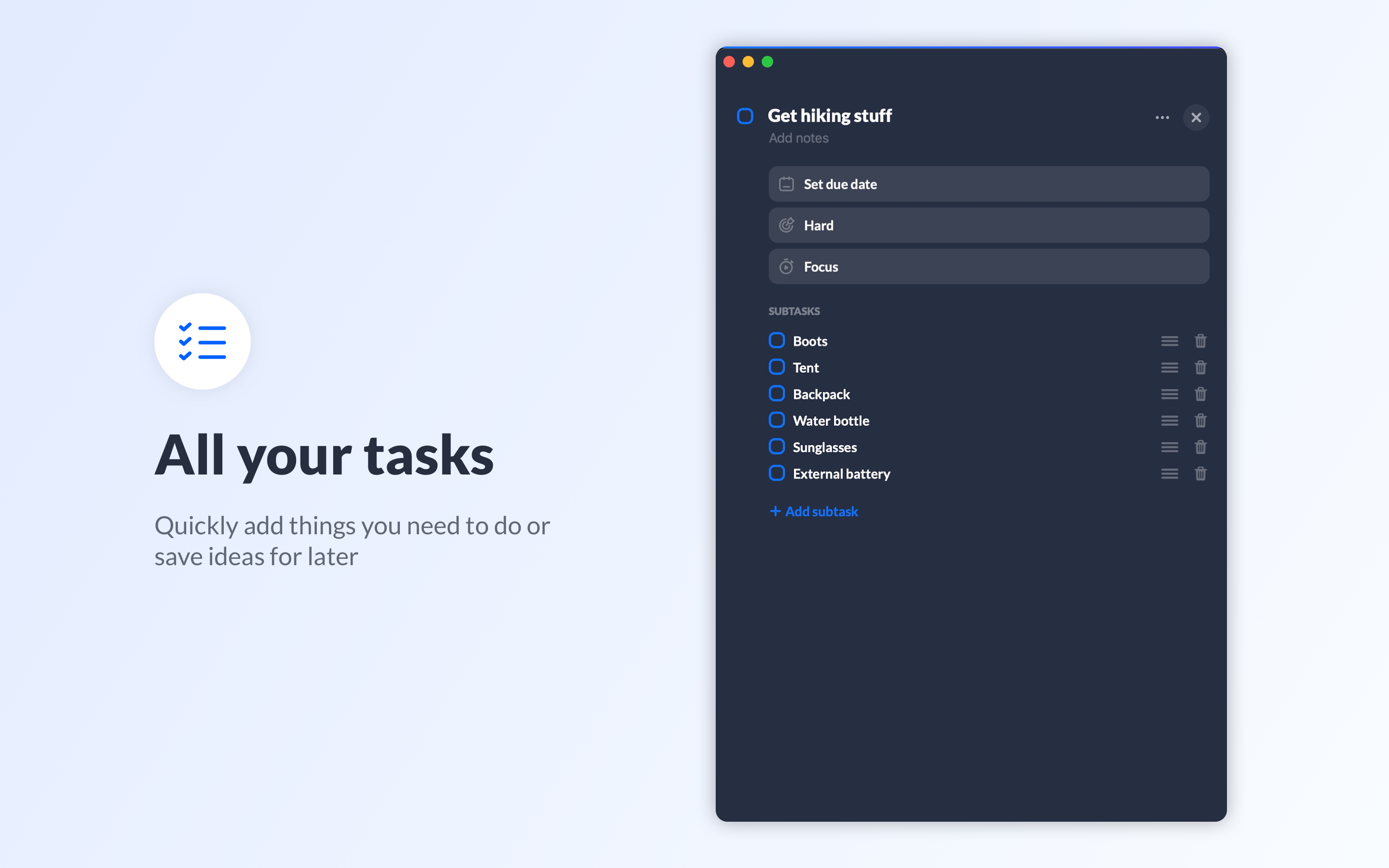Click the Get hiking stuff title text
Image resolution: width=1389 pixels, height=868 pixels.
(830, 116)
